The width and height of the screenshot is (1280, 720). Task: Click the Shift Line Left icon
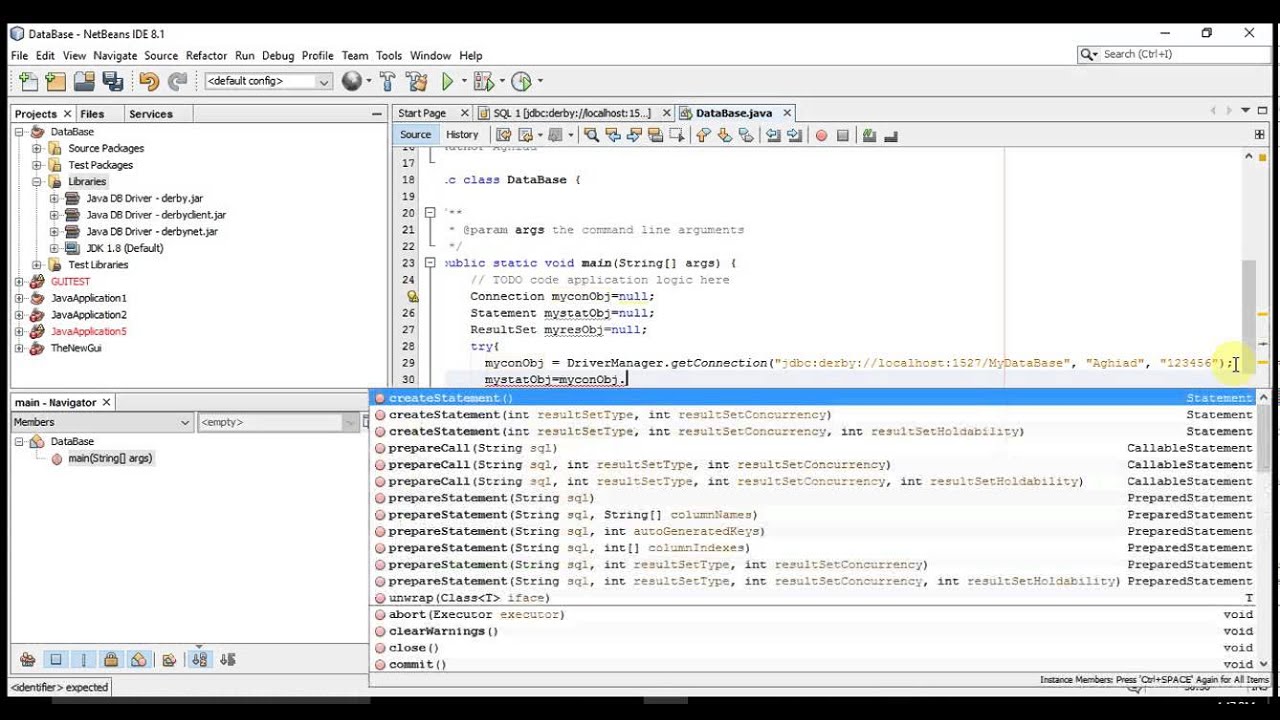[x=773, y=135]
